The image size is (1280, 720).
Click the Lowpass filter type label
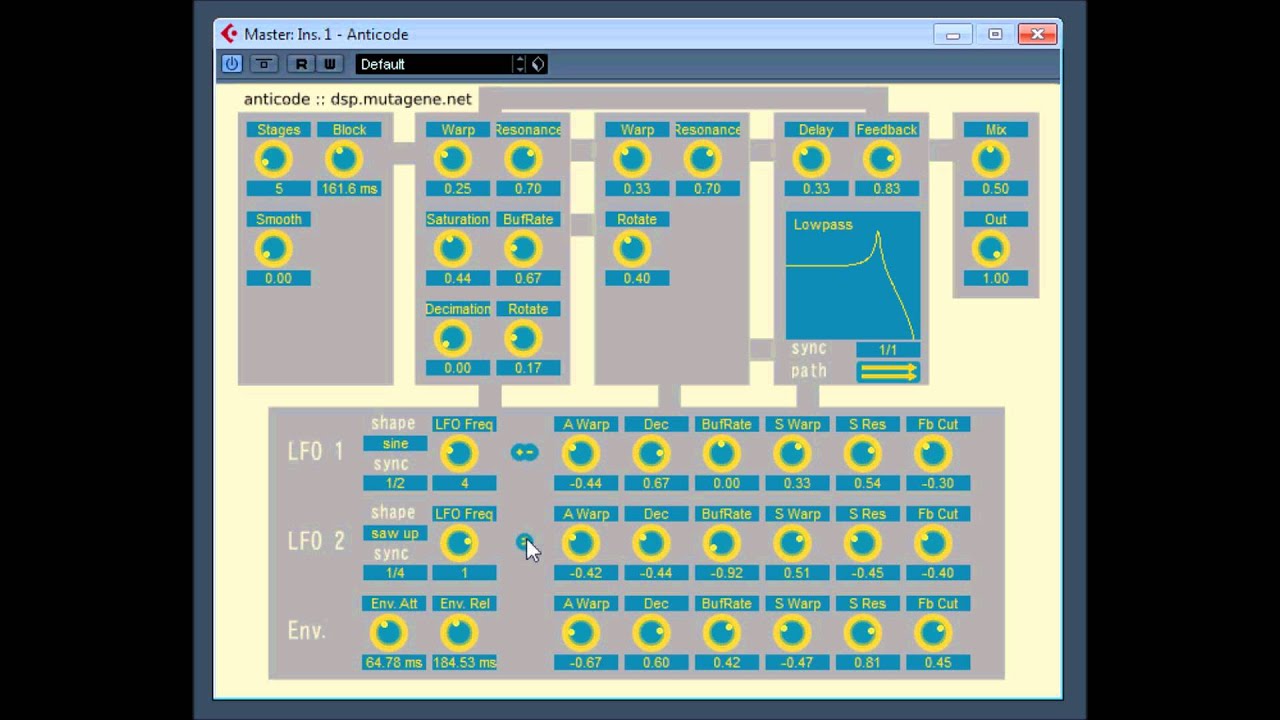(x=823, y=225)
